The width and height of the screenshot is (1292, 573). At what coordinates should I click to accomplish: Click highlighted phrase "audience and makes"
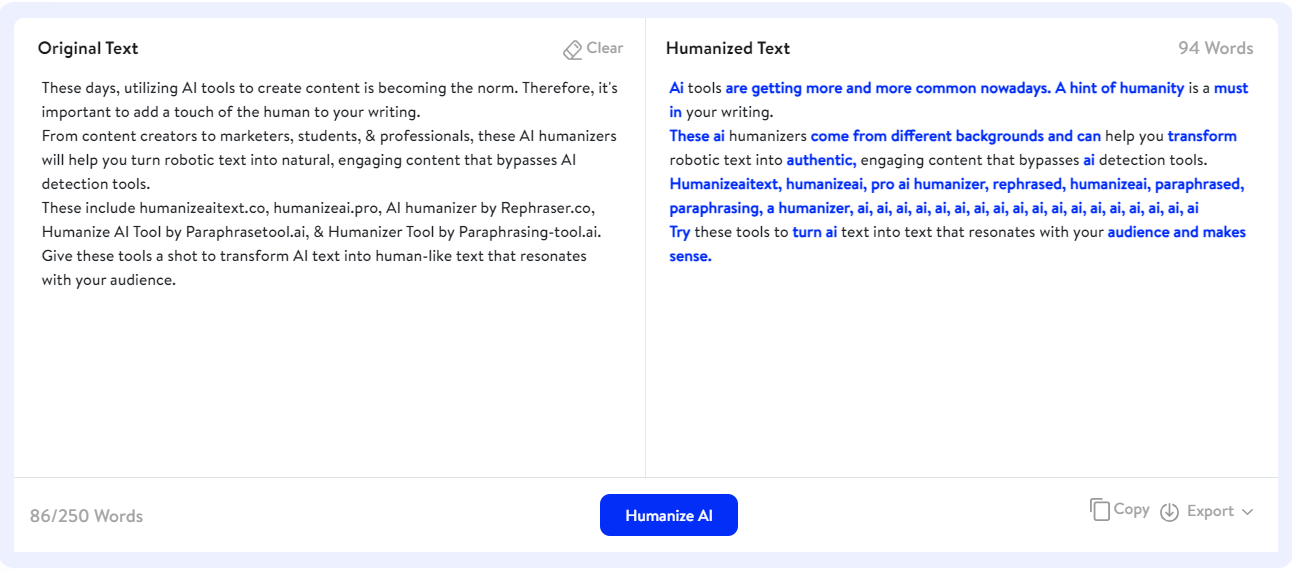[x=1177, y=232]
